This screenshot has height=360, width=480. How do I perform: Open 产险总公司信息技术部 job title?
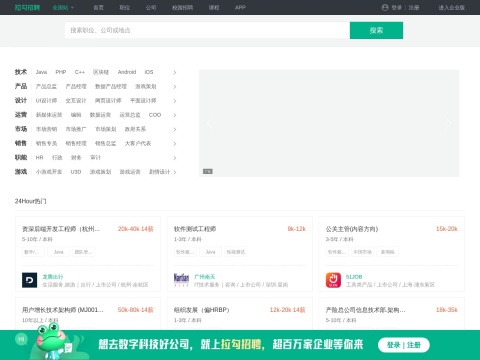[365, 310]
